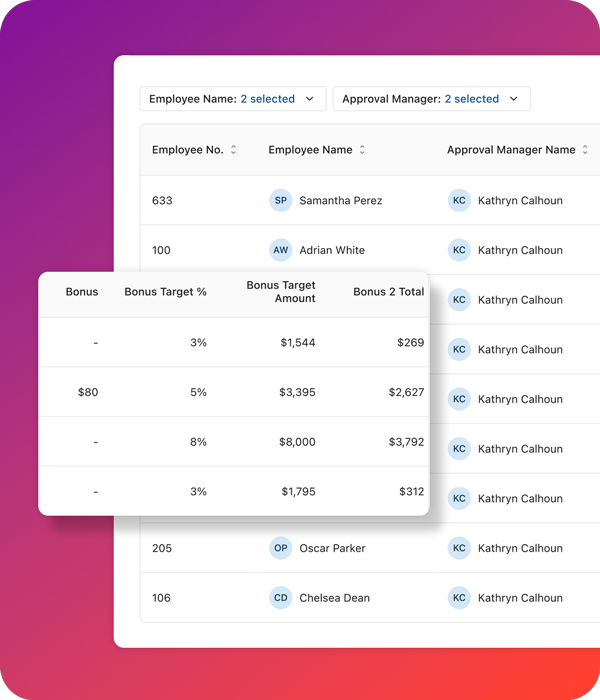Select the Oscar Parker name link

tap(332, 548)
